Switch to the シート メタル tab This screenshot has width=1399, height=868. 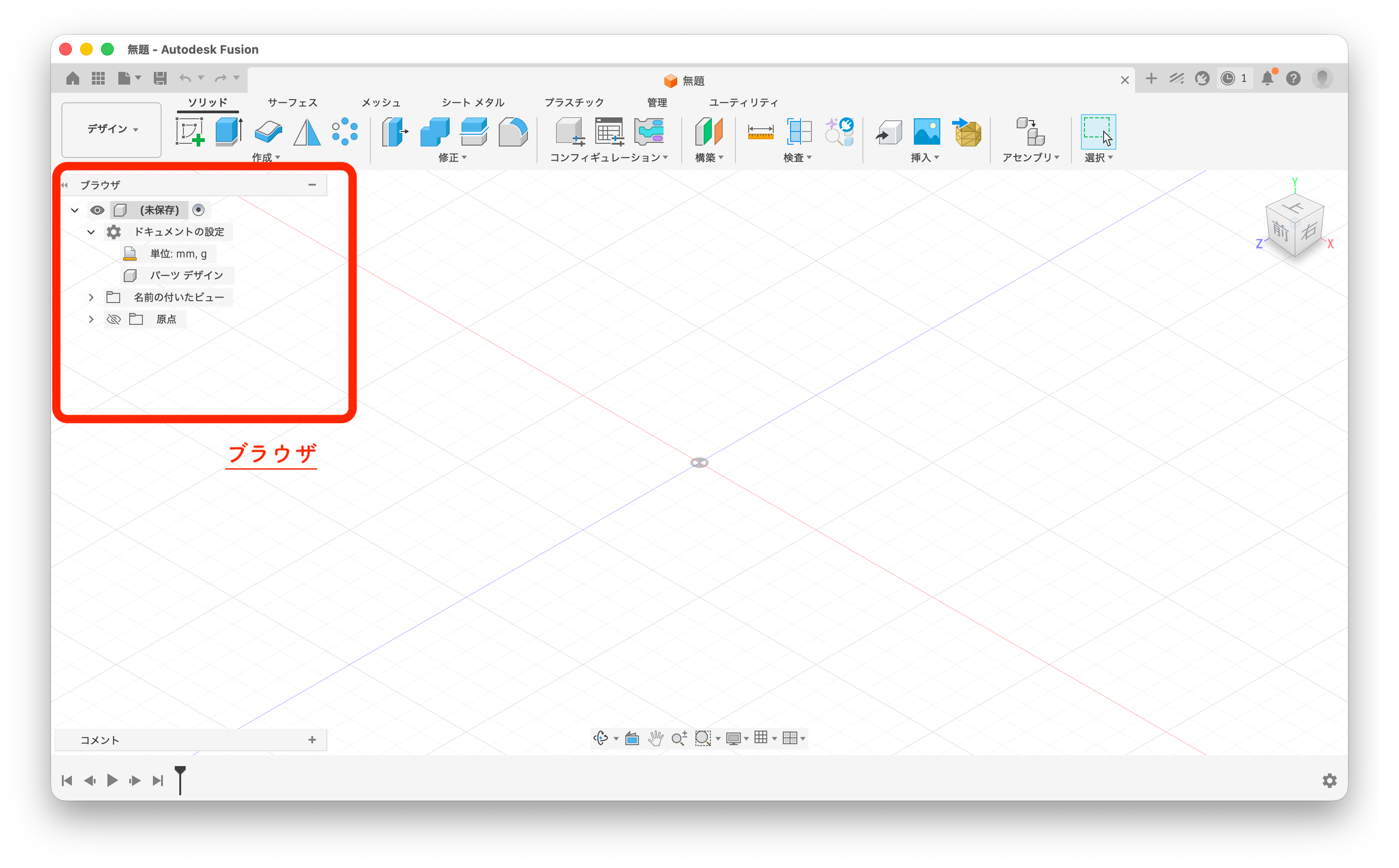[473, 102]
